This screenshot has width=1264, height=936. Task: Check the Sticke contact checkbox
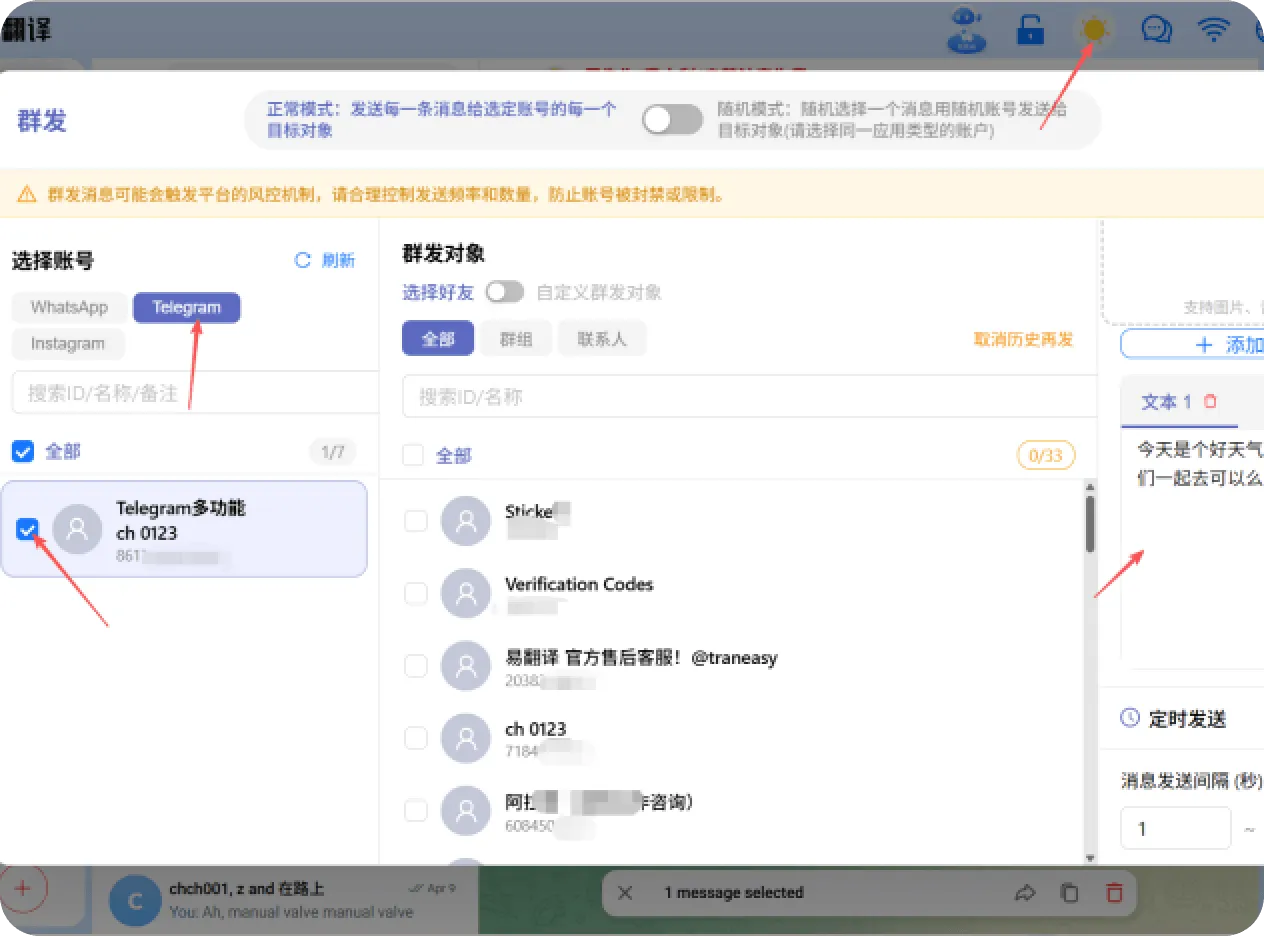(415, 521)
